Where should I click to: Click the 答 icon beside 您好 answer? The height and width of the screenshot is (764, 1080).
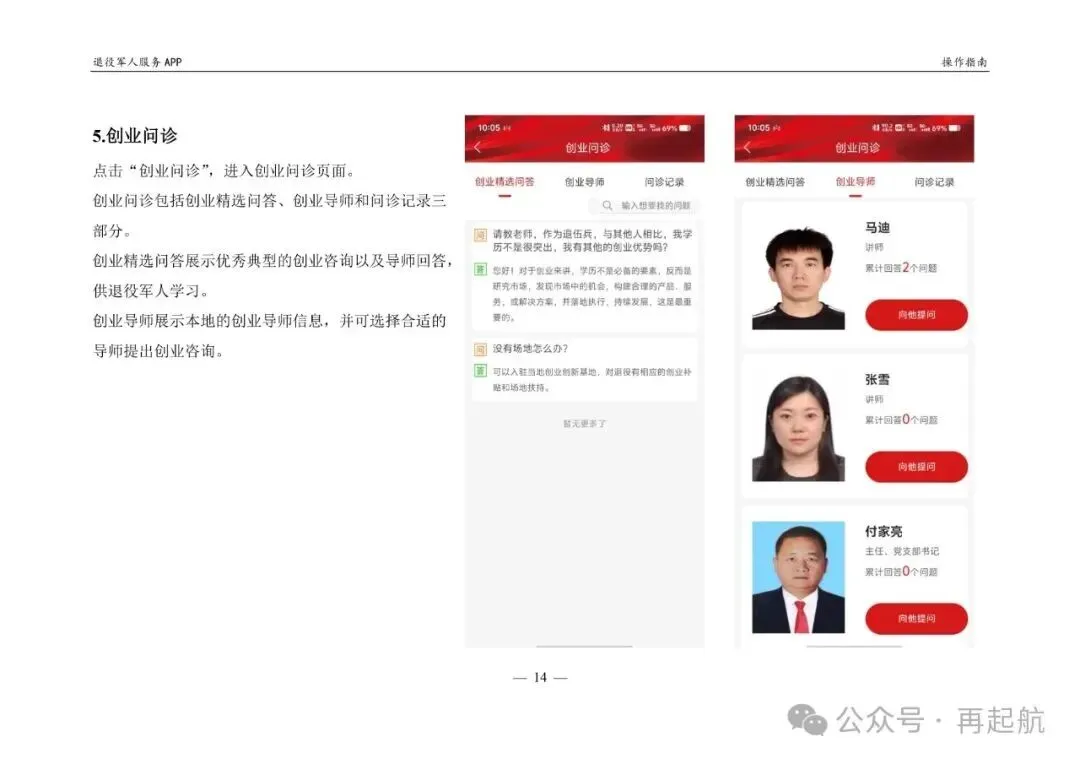[480, 269]
